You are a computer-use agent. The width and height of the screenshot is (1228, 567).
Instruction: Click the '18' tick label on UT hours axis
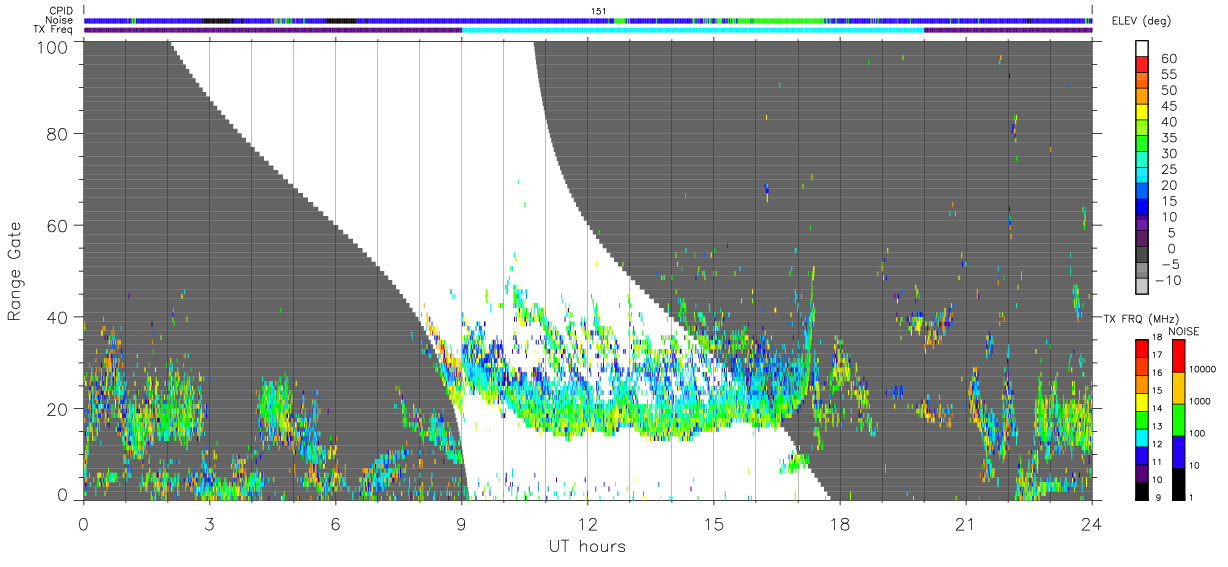pos(839,523)
